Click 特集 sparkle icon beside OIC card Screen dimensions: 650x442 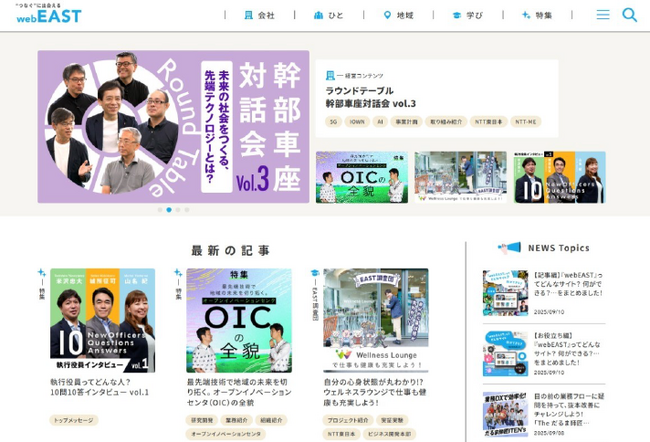coord(178,273)
